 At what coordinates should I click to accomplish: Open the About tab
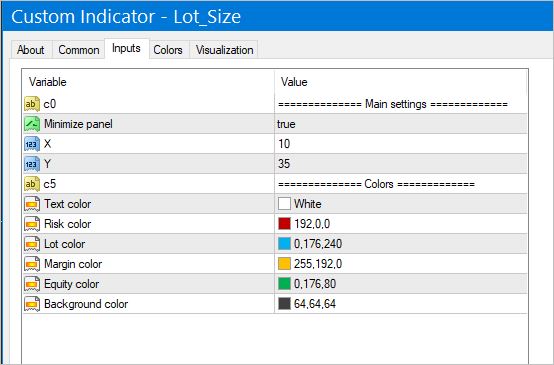[31, 50]
